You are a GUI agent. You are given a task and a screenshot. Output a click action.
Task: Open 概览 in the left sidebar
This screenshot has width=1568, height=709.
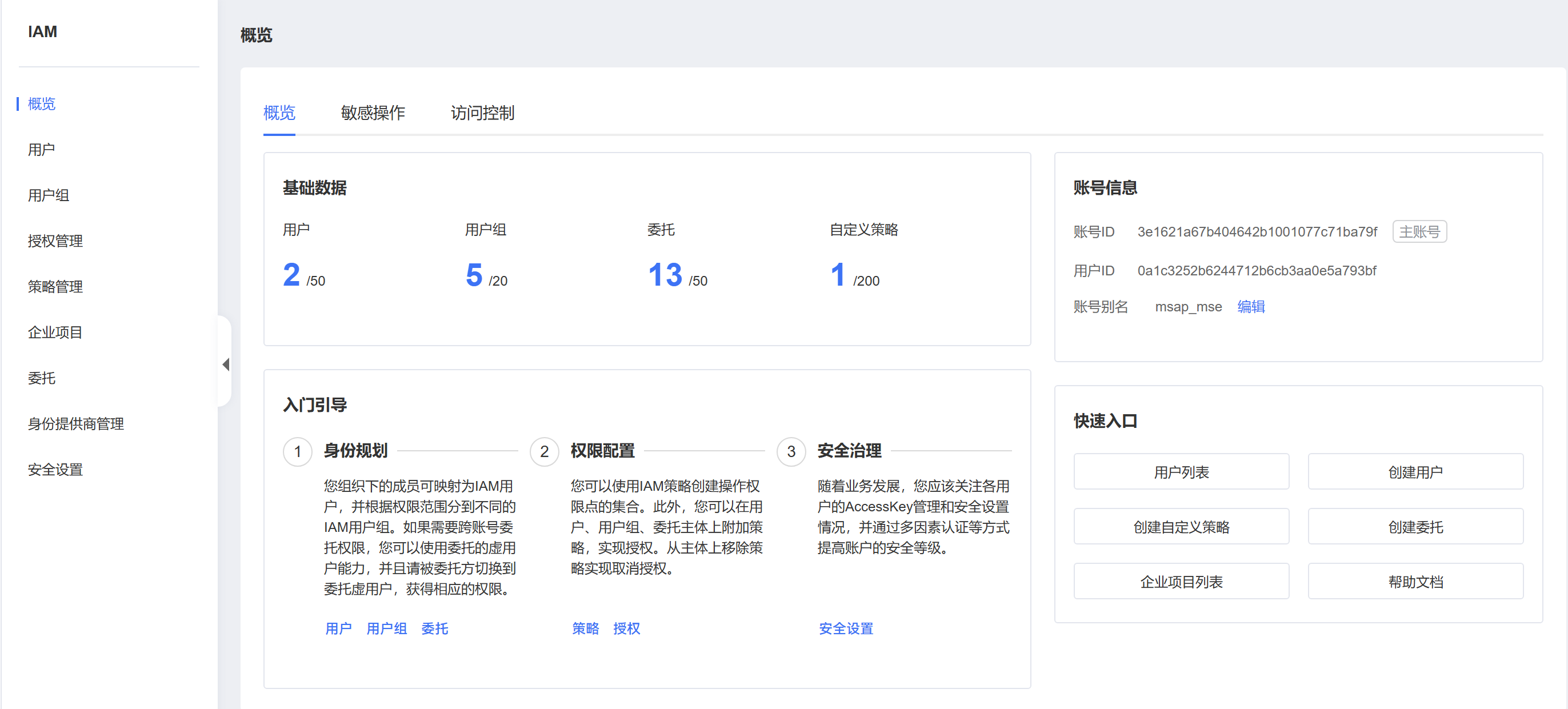tap(41, 104)
